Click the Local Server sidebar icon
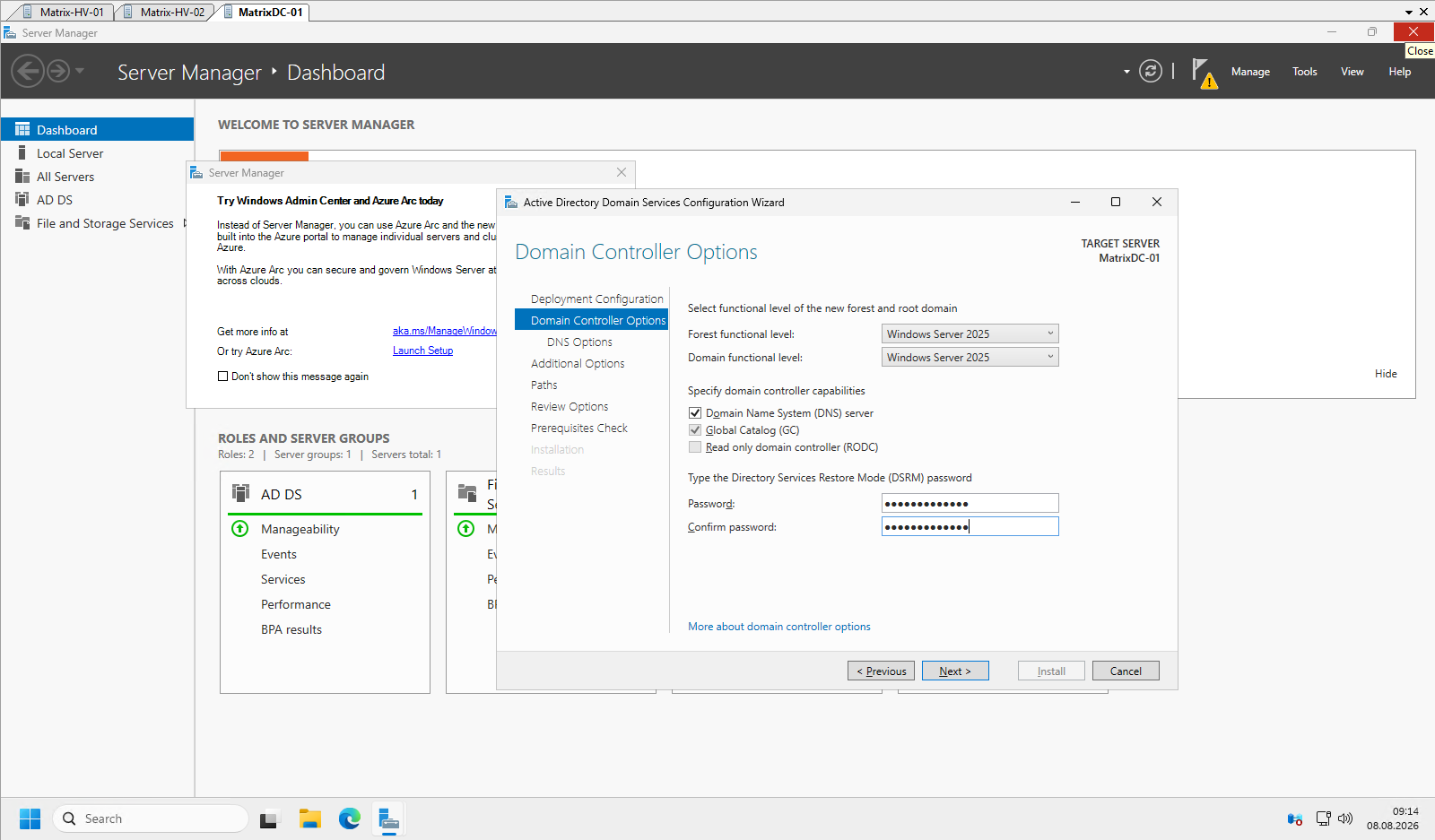Viewport: 1435px width, 840px height. pyautogui.click(x=22, y=152)
